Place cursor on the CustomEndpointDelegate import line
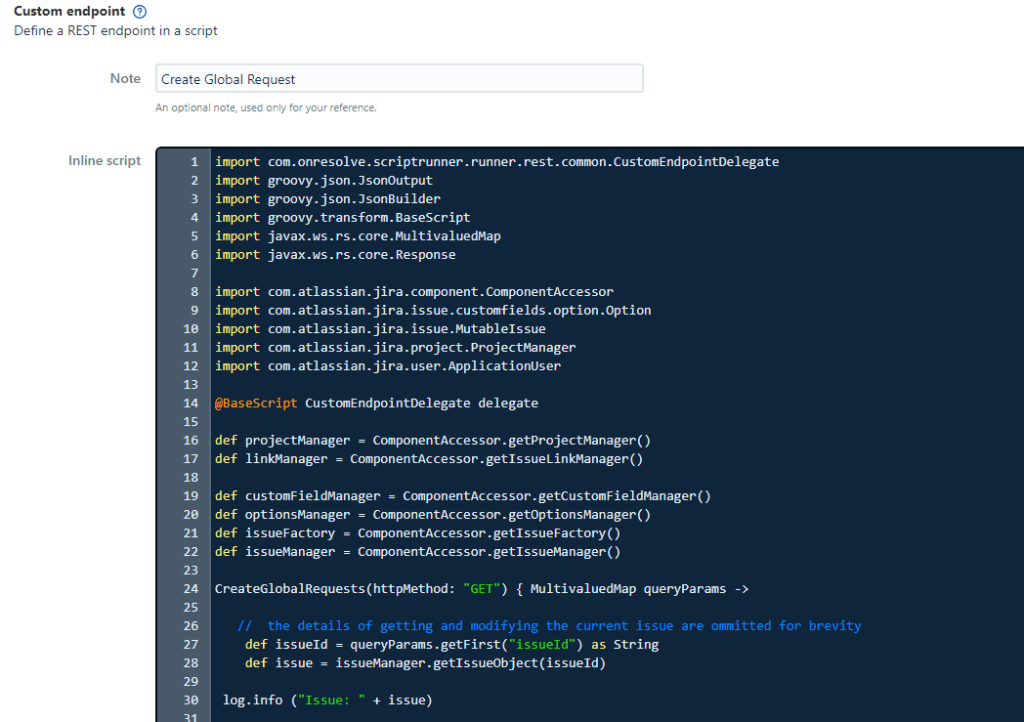Screen dimensions: 1024x722 [x=496, y=161]
